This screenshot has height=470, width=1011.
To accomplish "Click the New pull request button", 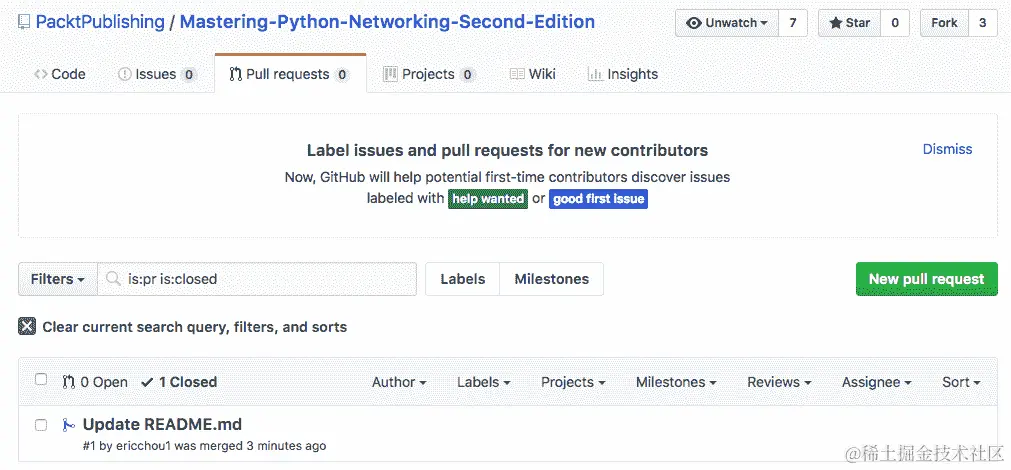I will [926, 279].
